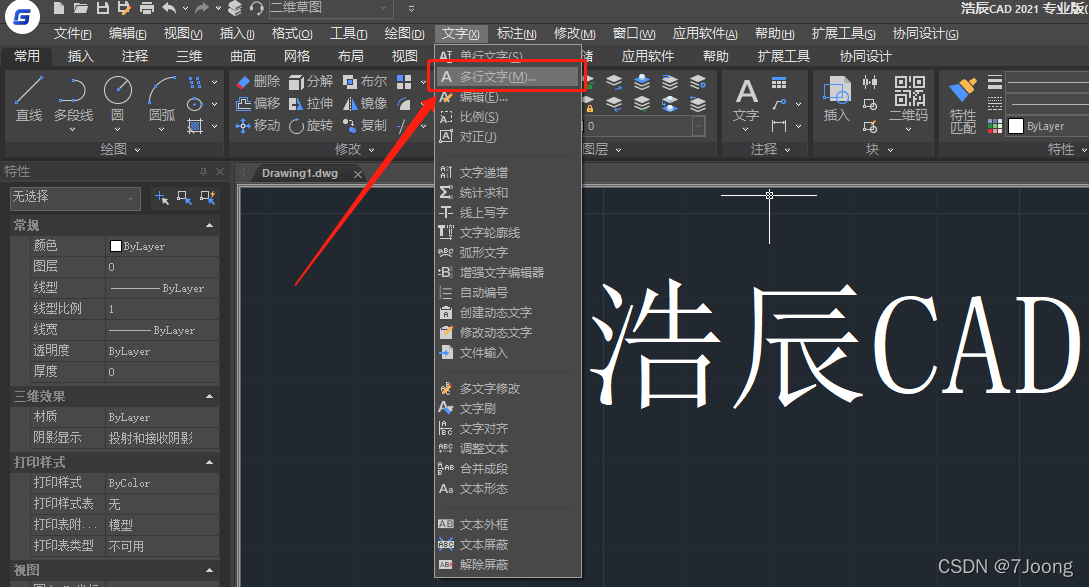Click the 阴影显示 value 投射和接收阴影
The width and height of the screenshot is (1089, 587).
(162, 438)
